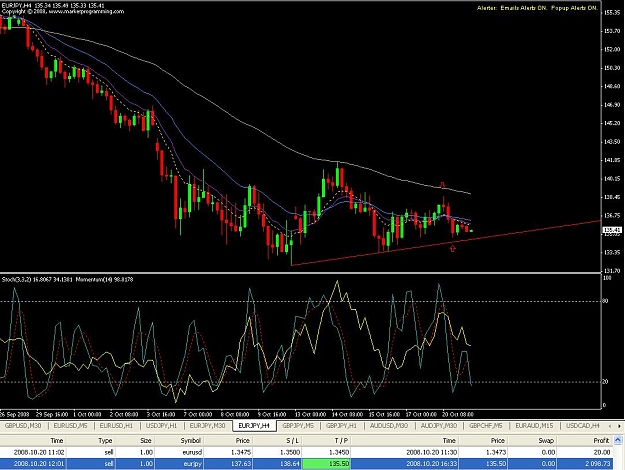Switch to the GBPUSD,M30 chart tab

[x=23, y=426]
